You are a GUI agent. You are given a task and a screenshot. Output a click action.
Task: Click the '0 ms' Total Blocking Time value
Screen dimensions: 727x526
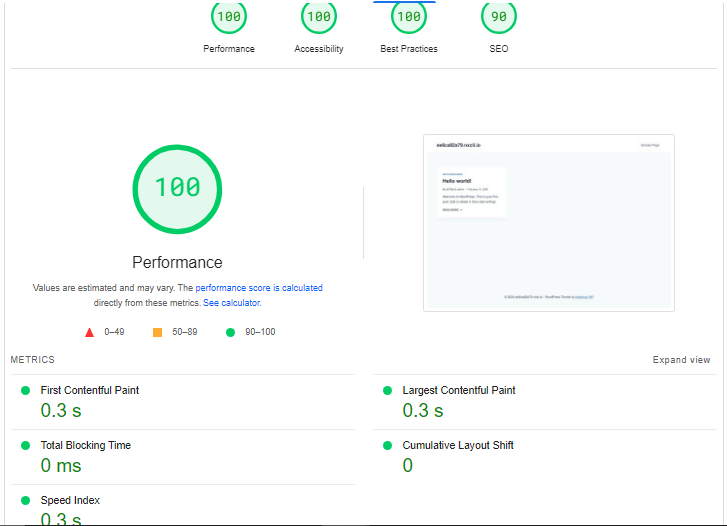(61, 465)
